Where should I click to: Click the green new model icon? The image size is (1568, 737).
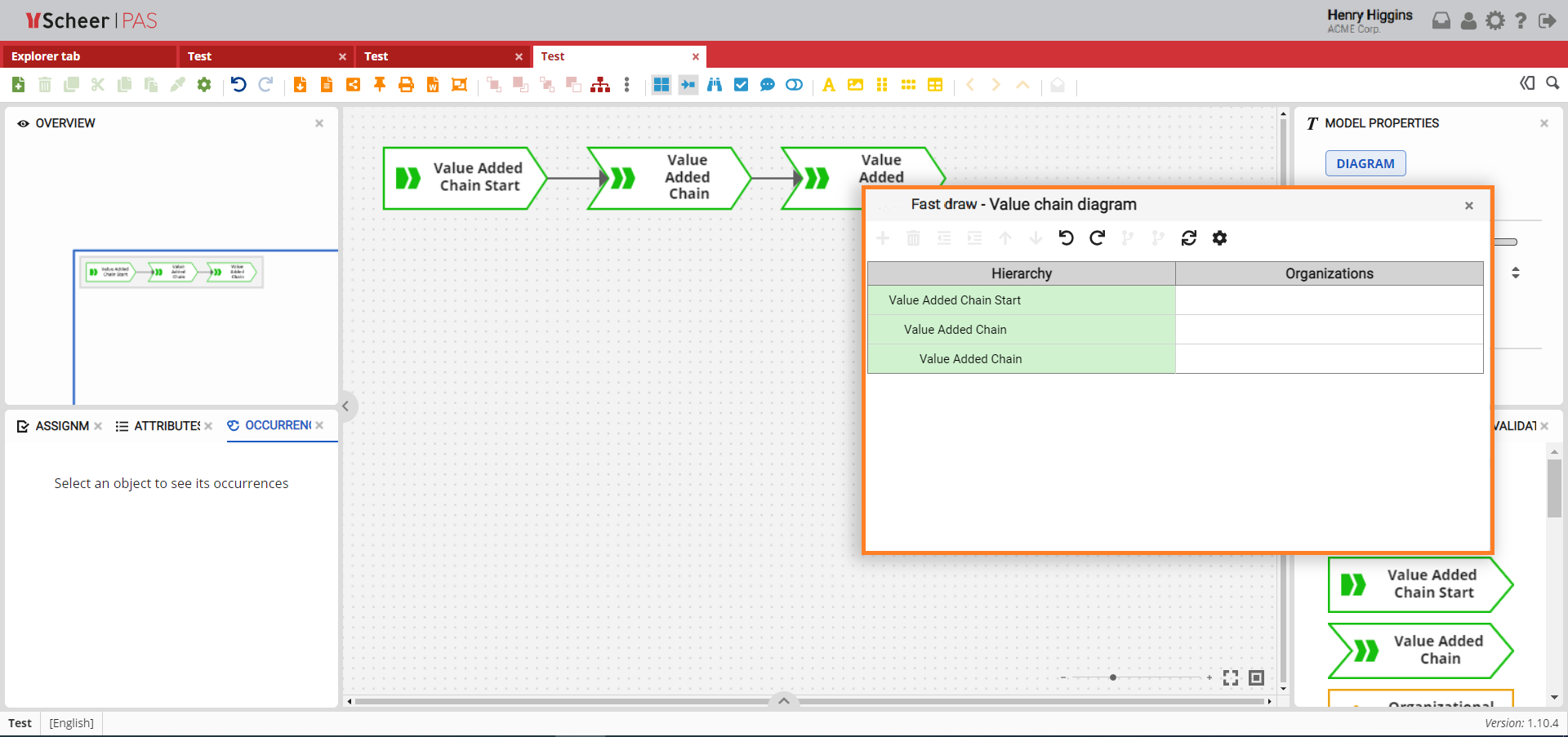(x=19, y=85)
